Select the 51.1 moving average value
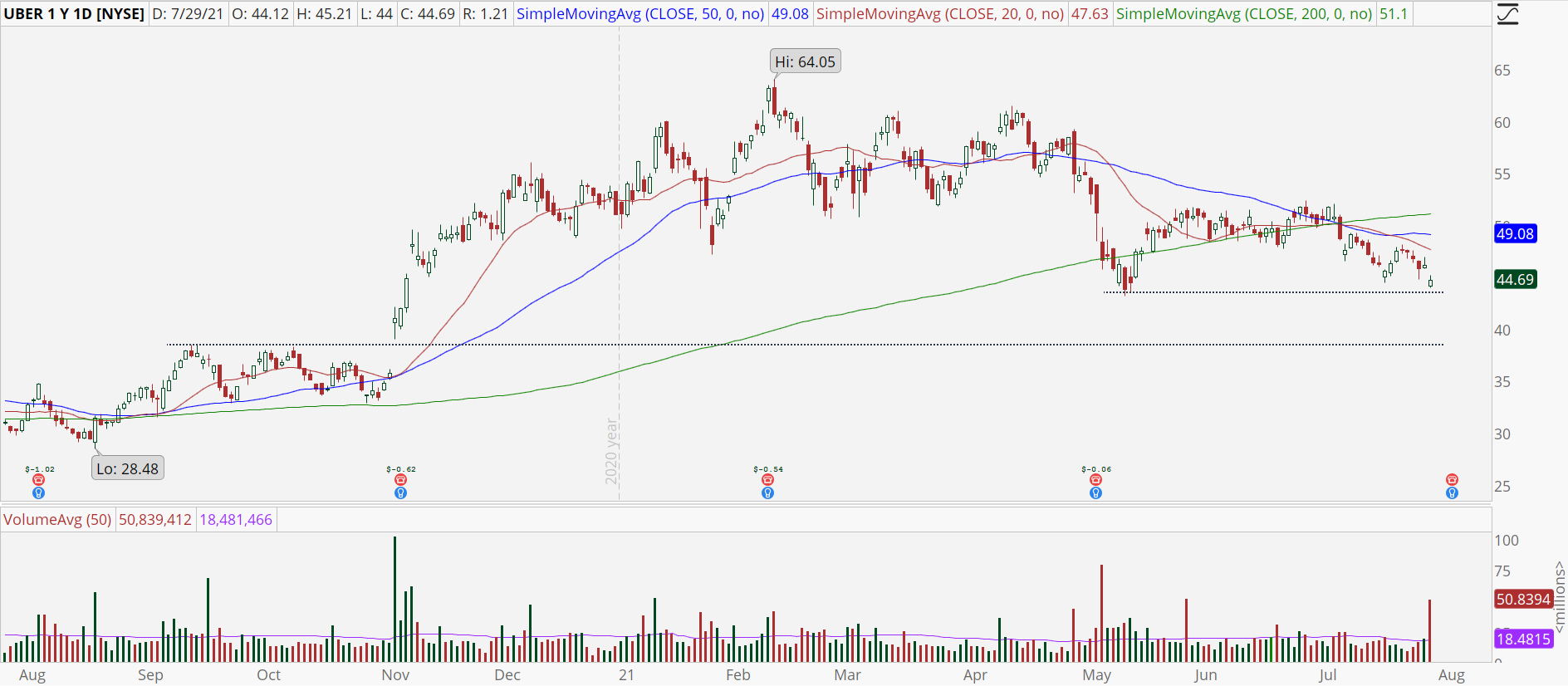 [1394, 14]
